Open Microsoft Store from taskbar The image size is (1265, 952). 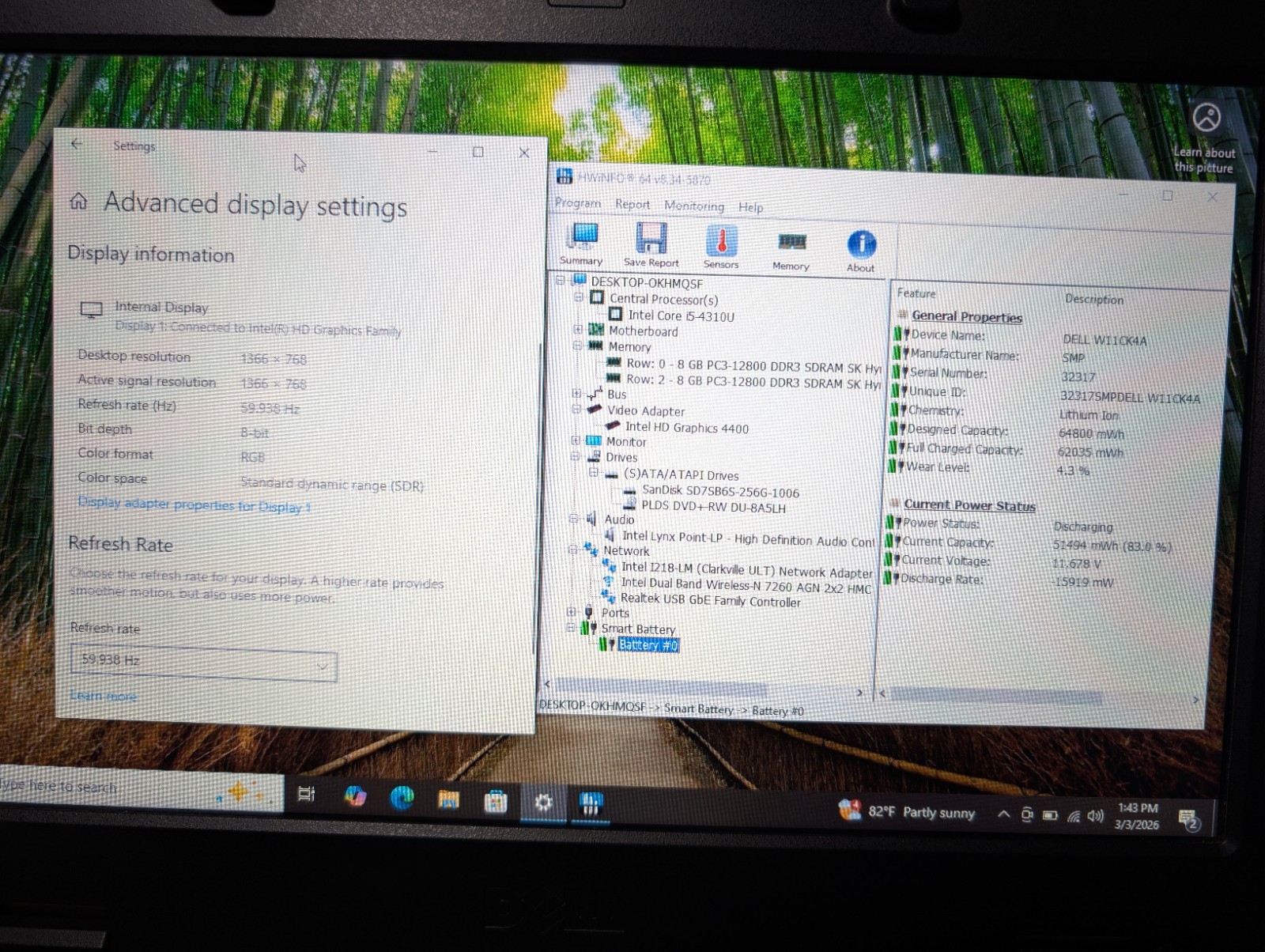coord(496,802)
